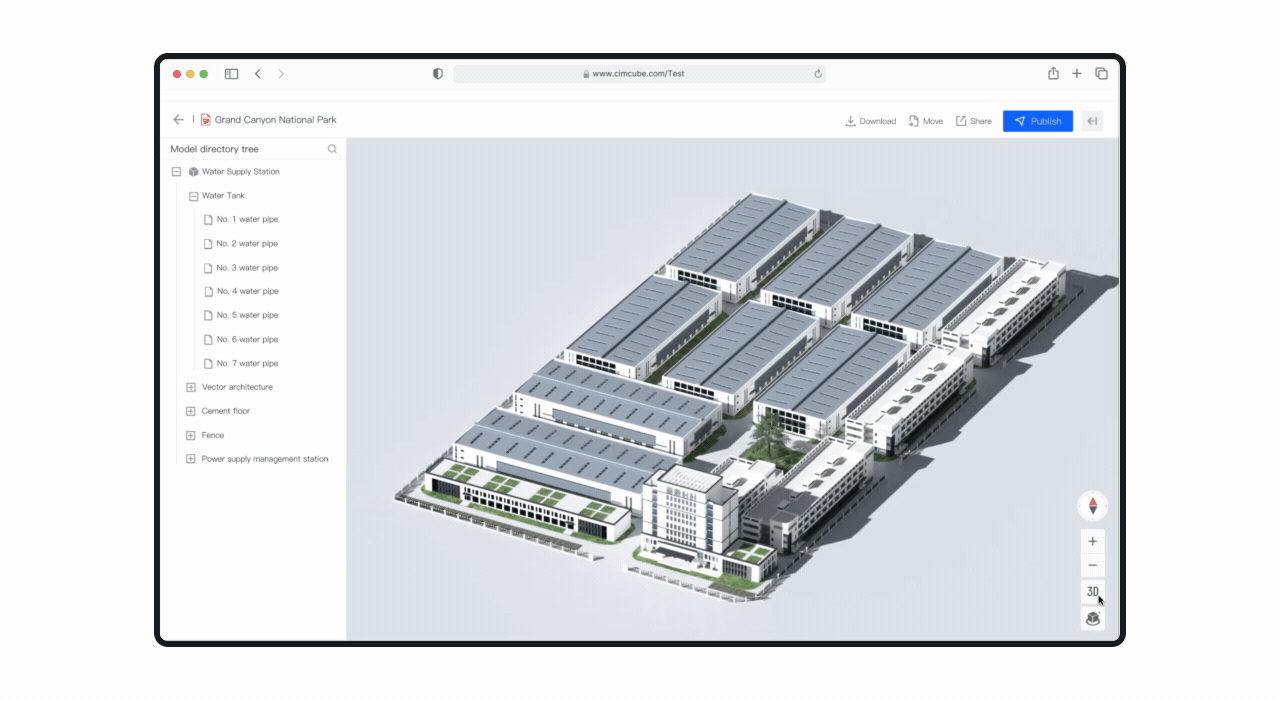Select the No. 5 water pipe label
Viewport: 1280px width, 701px height.
click(247, 315)
